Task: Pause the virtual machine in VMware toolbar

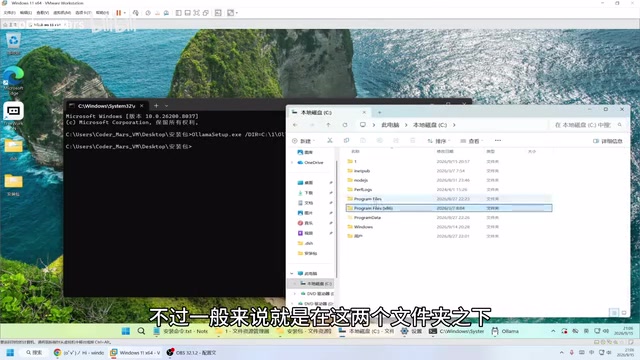Action: (118, 13)
